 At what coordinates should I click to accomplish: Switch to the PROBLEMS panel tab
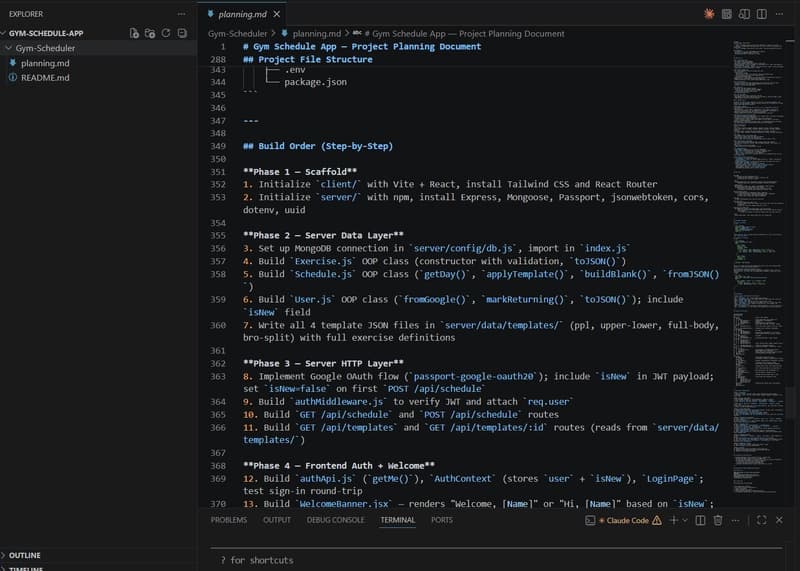coord(229,520)
